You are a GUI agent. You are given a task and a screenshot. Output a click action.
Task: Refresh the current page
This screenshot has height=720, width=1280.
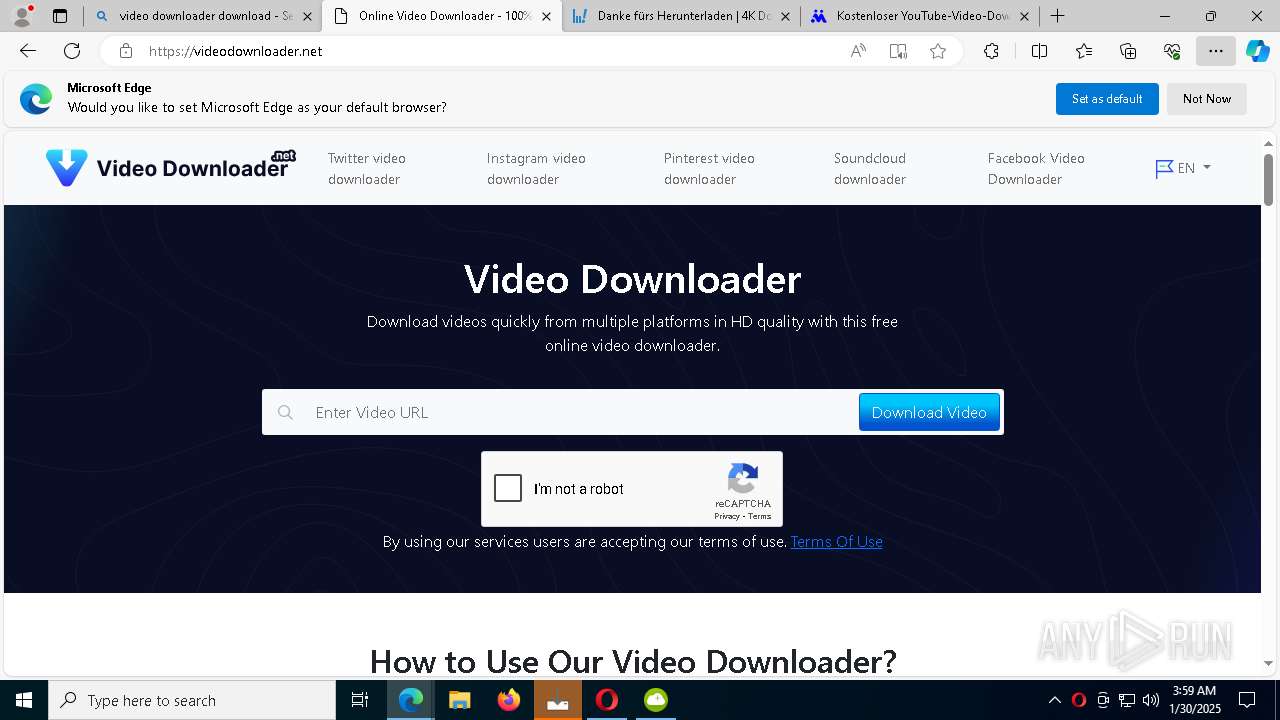[x=72, y=51]
